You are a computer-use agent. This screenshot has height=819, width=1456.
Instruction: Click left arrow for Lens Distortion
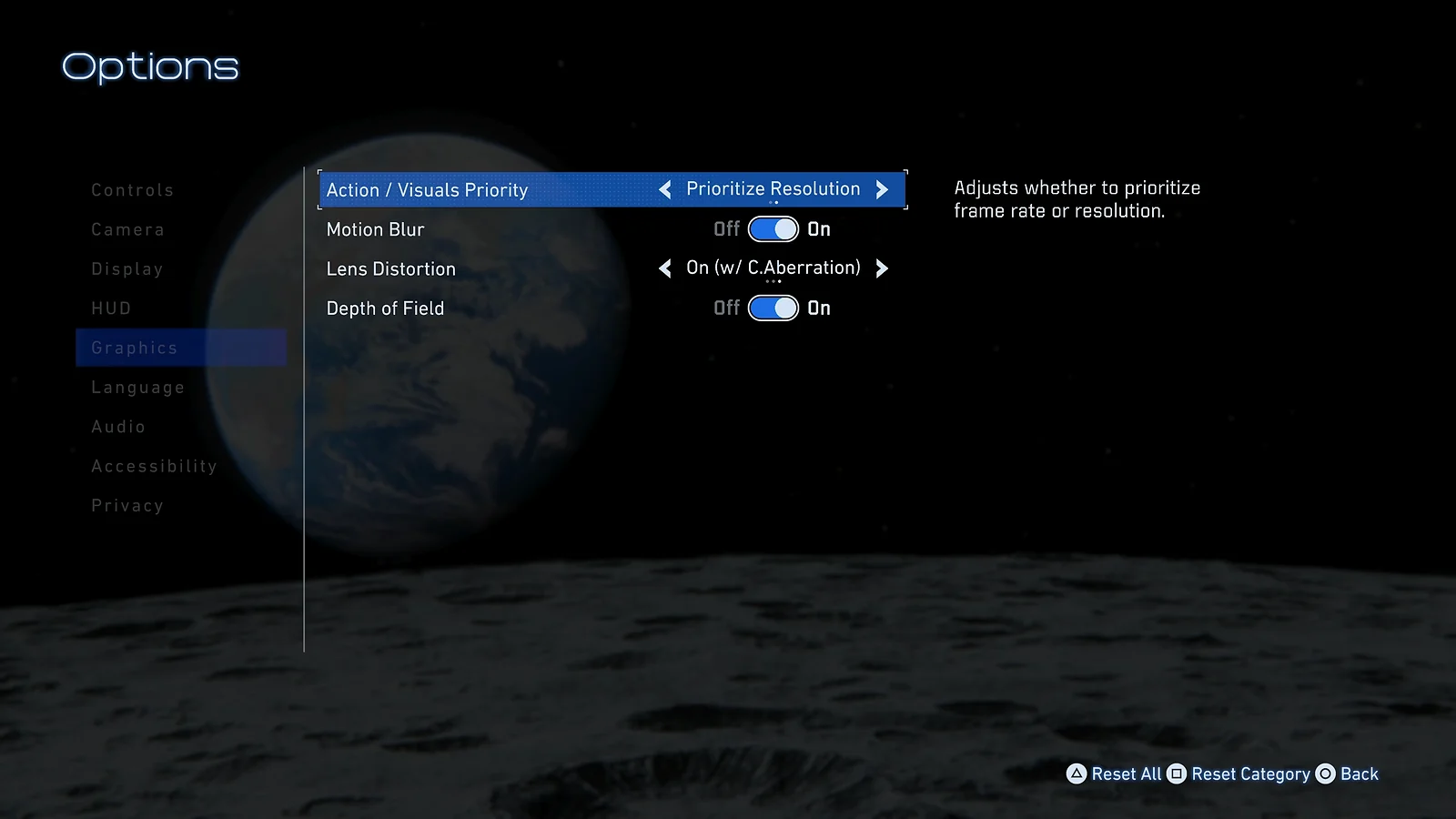click(665, 268)
